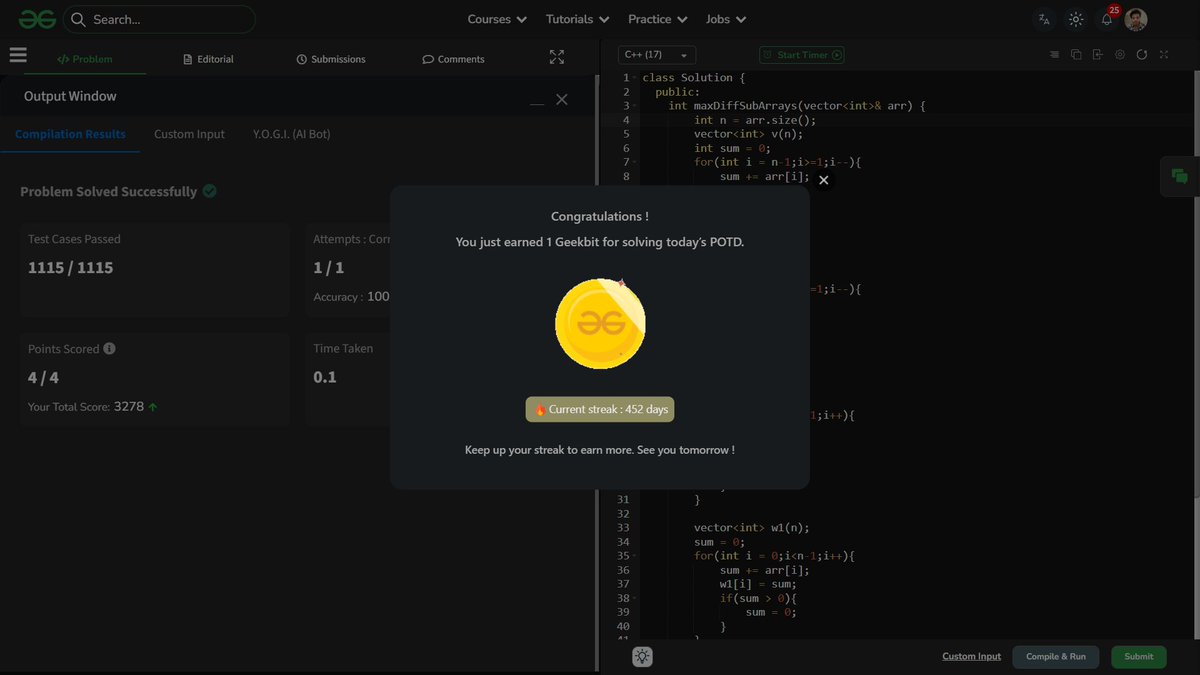Image resolution: width=1200 pixels, height=675 pixels.
Task: Collapse the code fold arrow at line 1
Action: pyautogui.click(x=635, y=78)
